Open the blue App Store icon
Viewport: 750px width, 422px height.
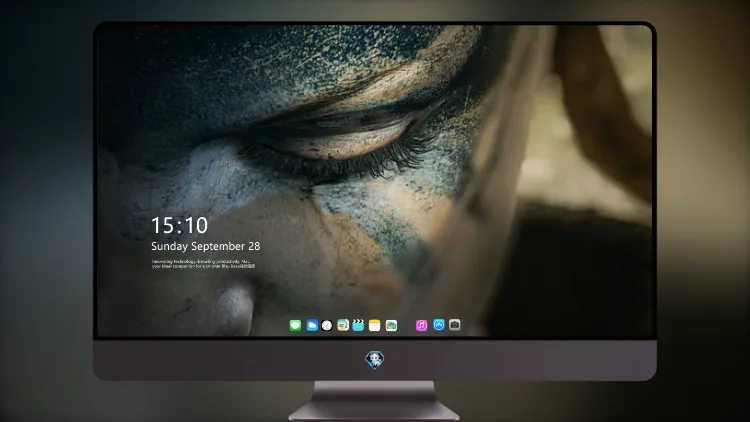click(439, 325)
